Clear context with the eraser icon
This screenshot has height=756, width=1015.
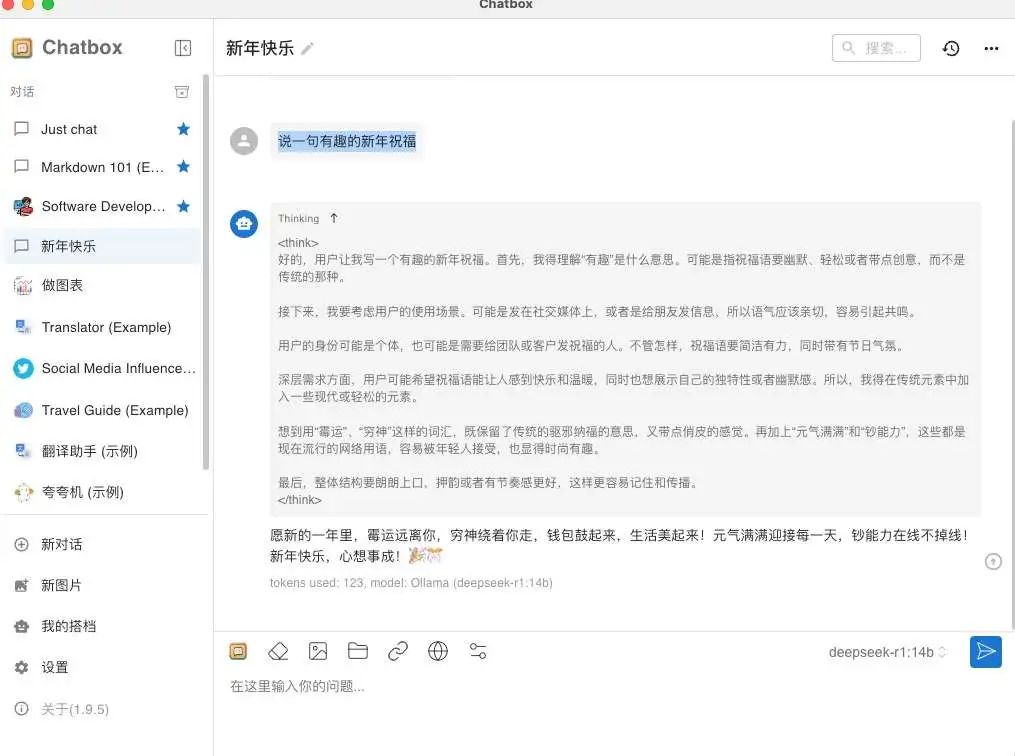[x=278, y=651]
